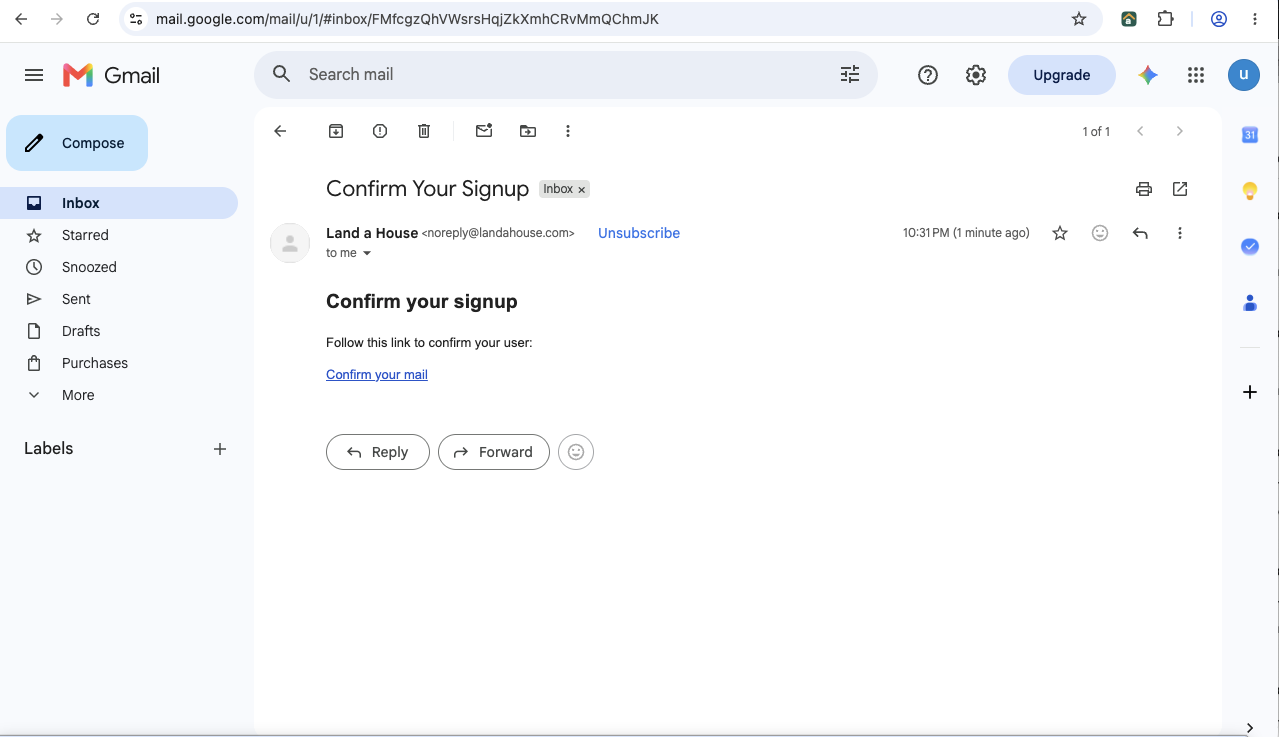This screenshot has width=1279, height=737.
Task: Open message More three-dot menu
Action: click(x=1180, y=233)
